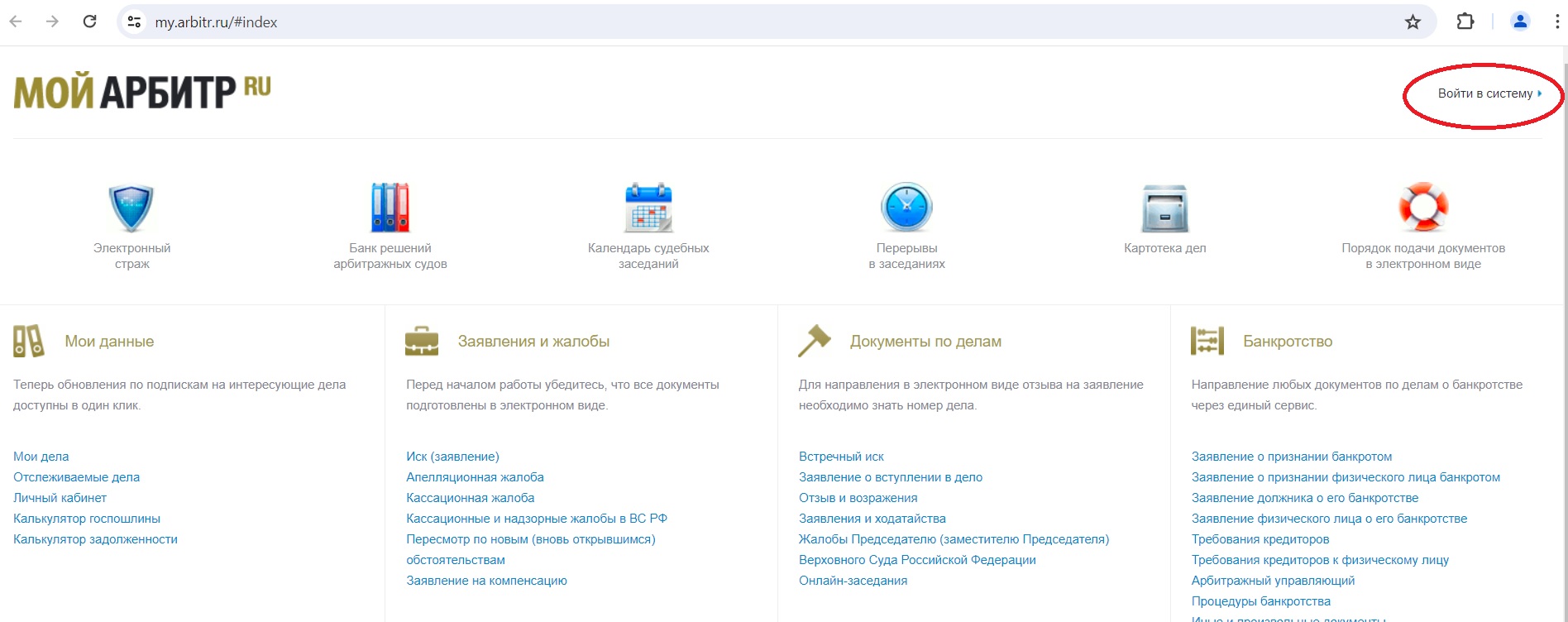This screenshot has height=622, width=1568.
Task: Click the lifebuoy icon for Порядок подачи документов
Action: 1422,208
